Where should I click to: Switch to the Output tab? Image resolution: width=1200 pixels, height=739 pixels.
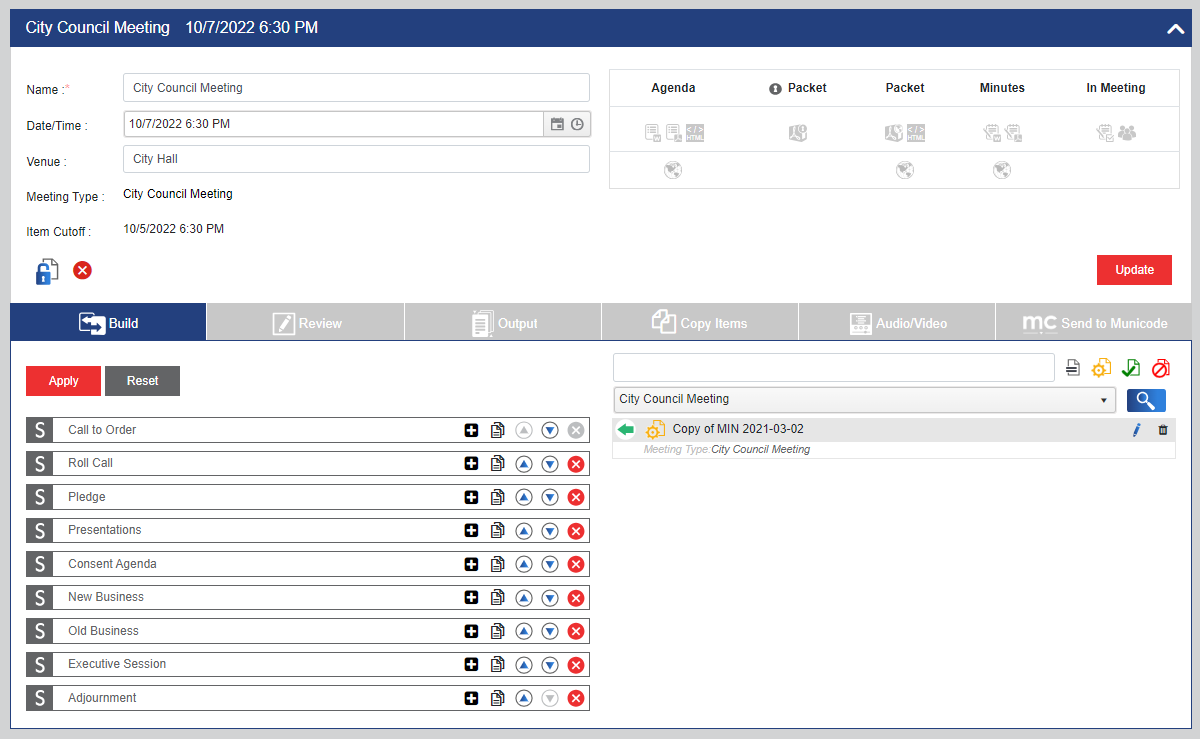(503, 323)
